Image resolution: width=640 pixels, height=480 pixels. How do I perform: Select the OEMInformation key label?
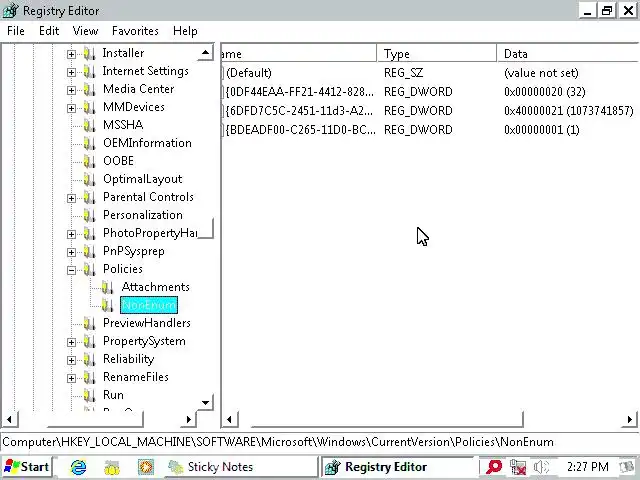147,143
